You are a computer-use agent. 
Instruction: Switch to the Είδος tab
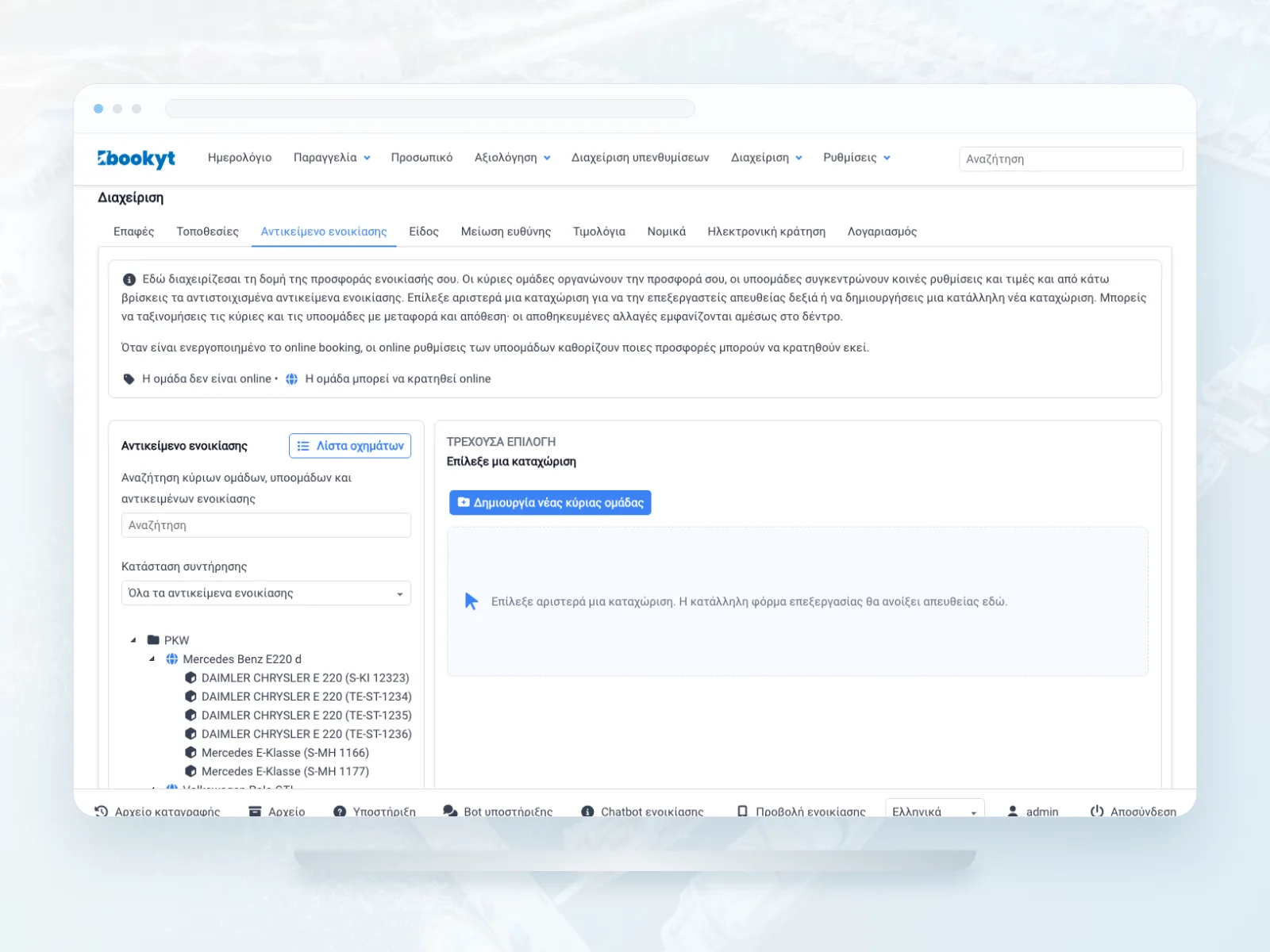[x=424, y=232]
